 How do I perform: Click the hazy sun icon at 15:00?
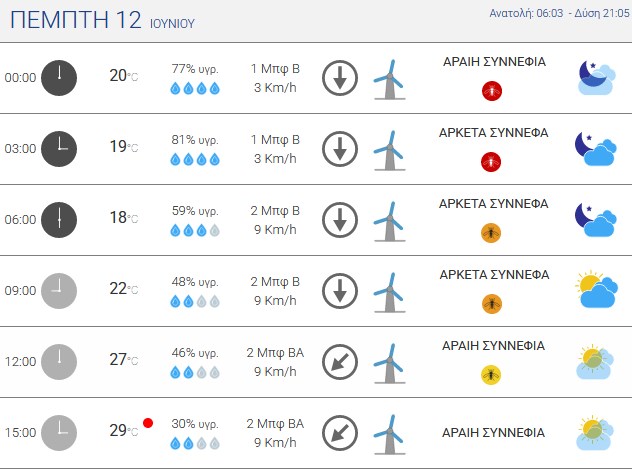[595, 433]
